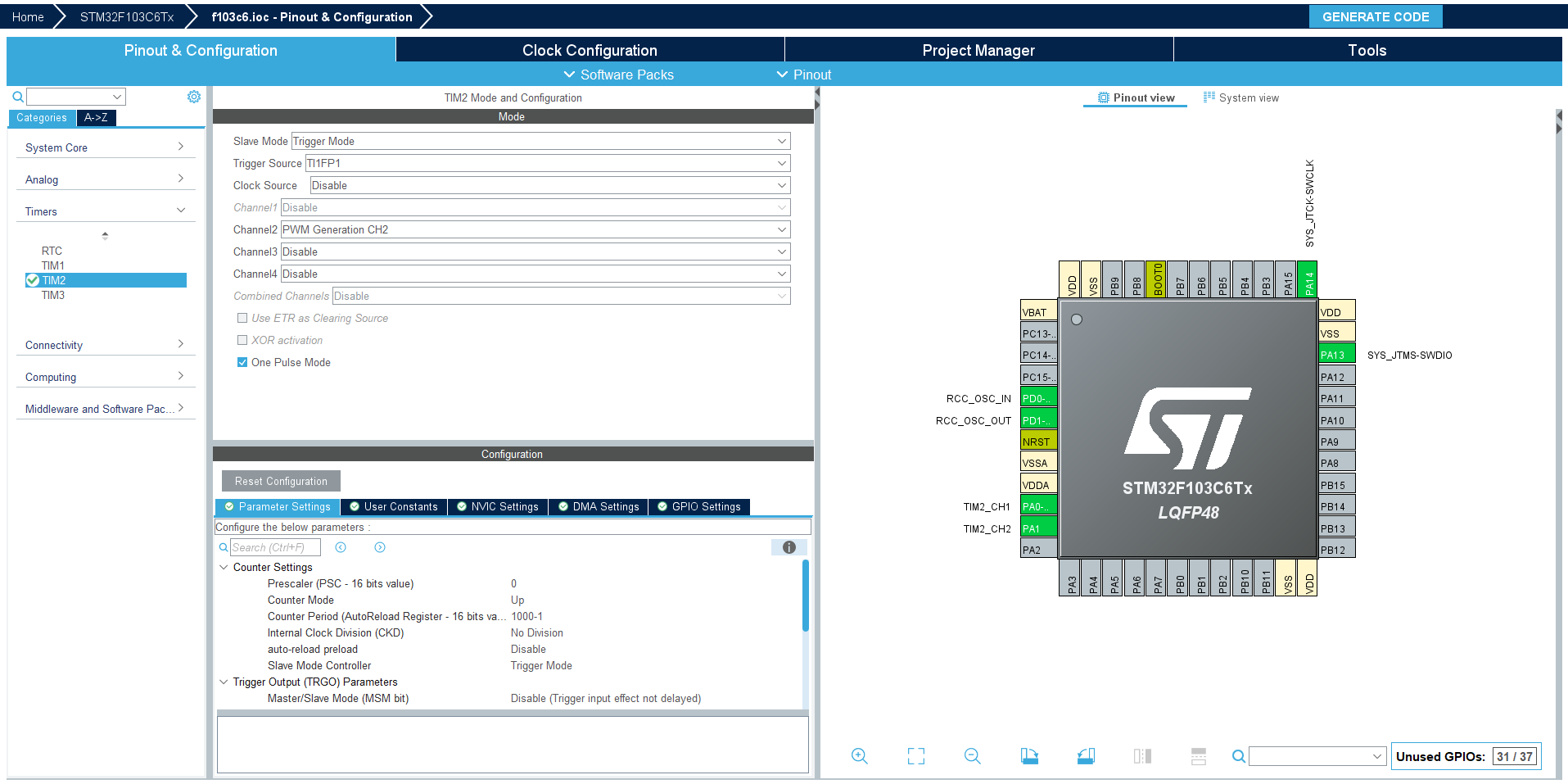Click the pin search combo box
This screenshot has height=784, width=1568.
point(1317,756)
